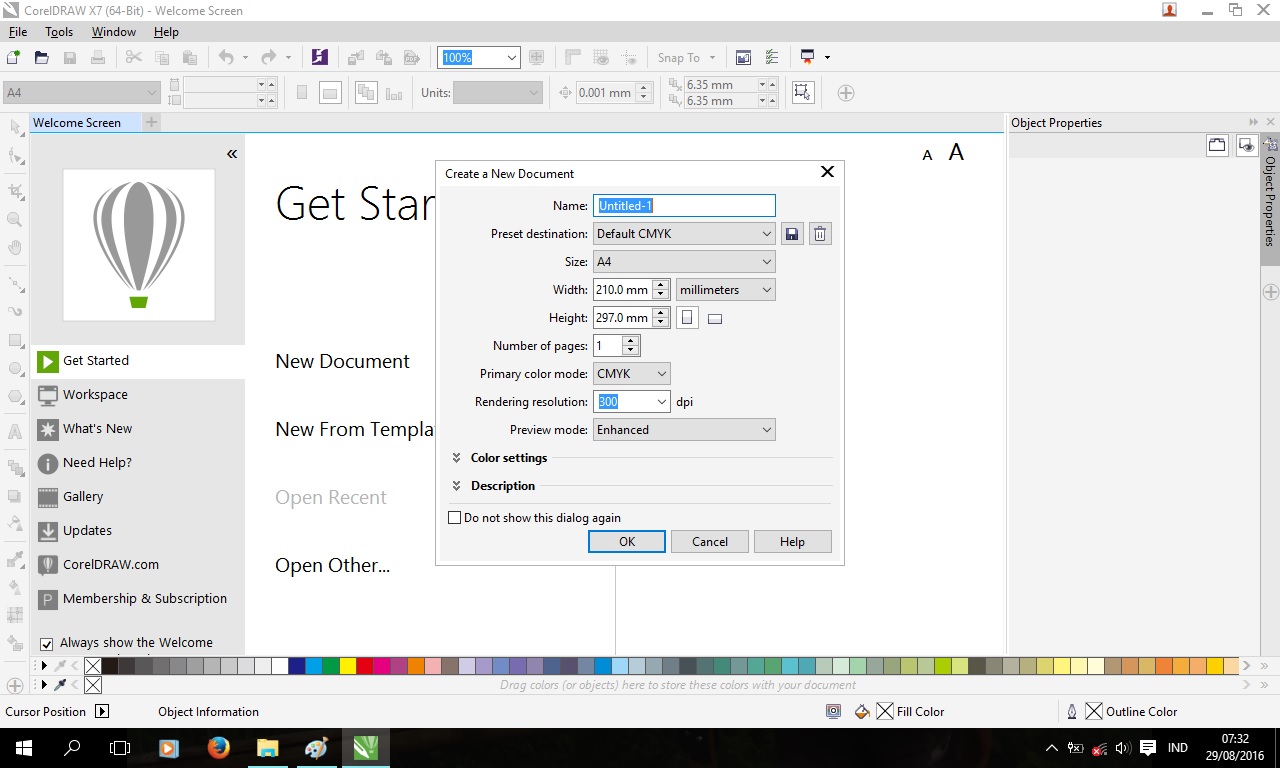Click the Cursor Position toggle arrow
The width and height of the screenshot is (1280, 768).
point(101,712)
